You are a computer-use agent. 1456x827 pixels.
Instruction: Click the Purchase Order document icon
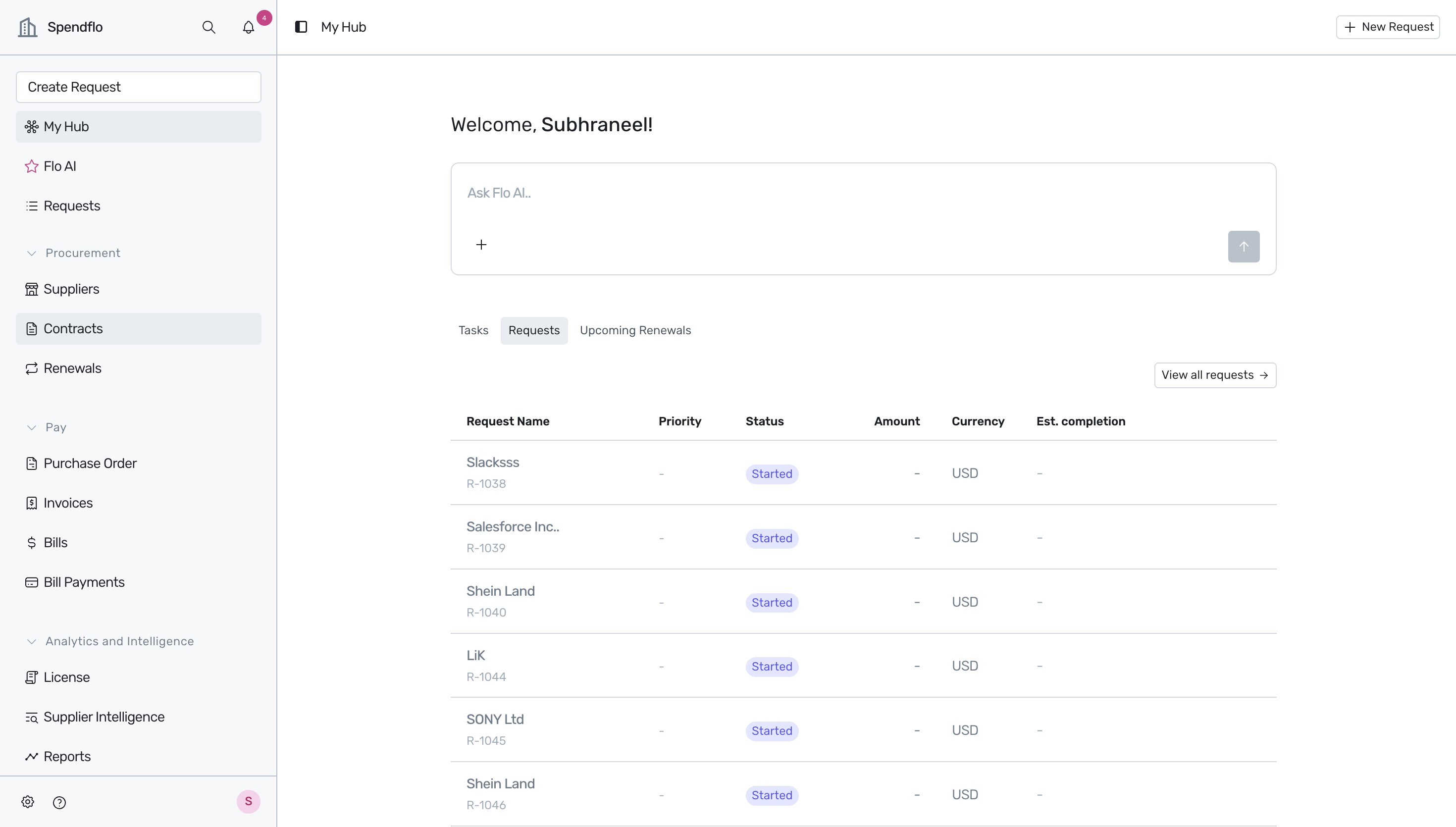click(32, 464)
